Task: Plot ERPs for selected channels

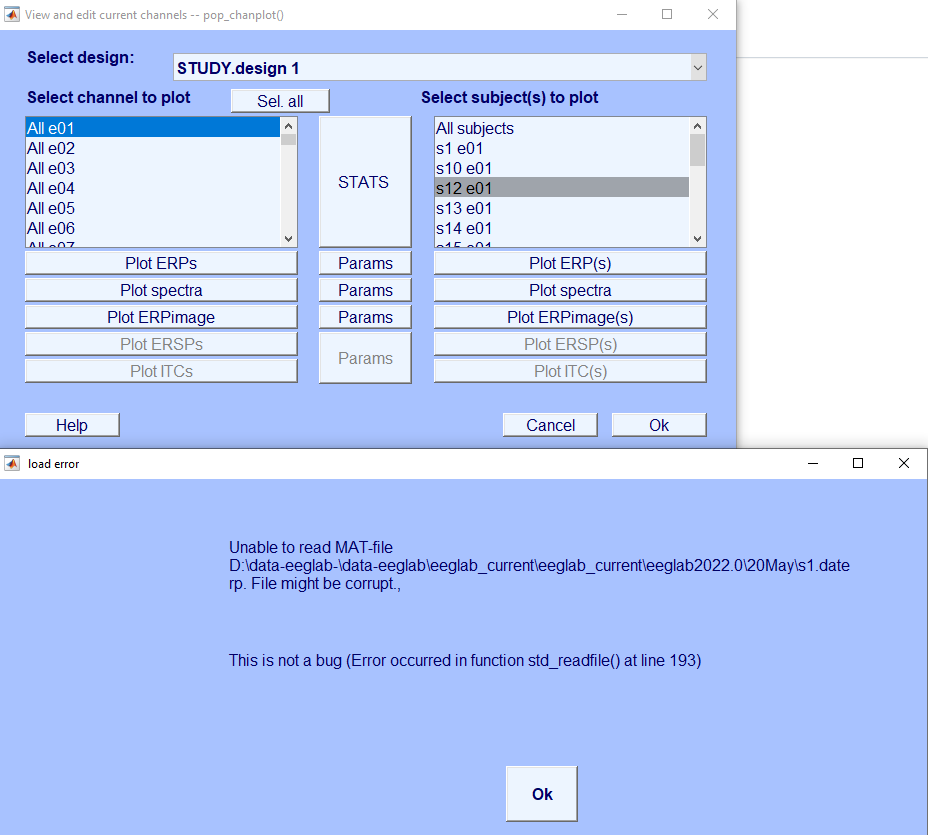Action: point(160,262)
